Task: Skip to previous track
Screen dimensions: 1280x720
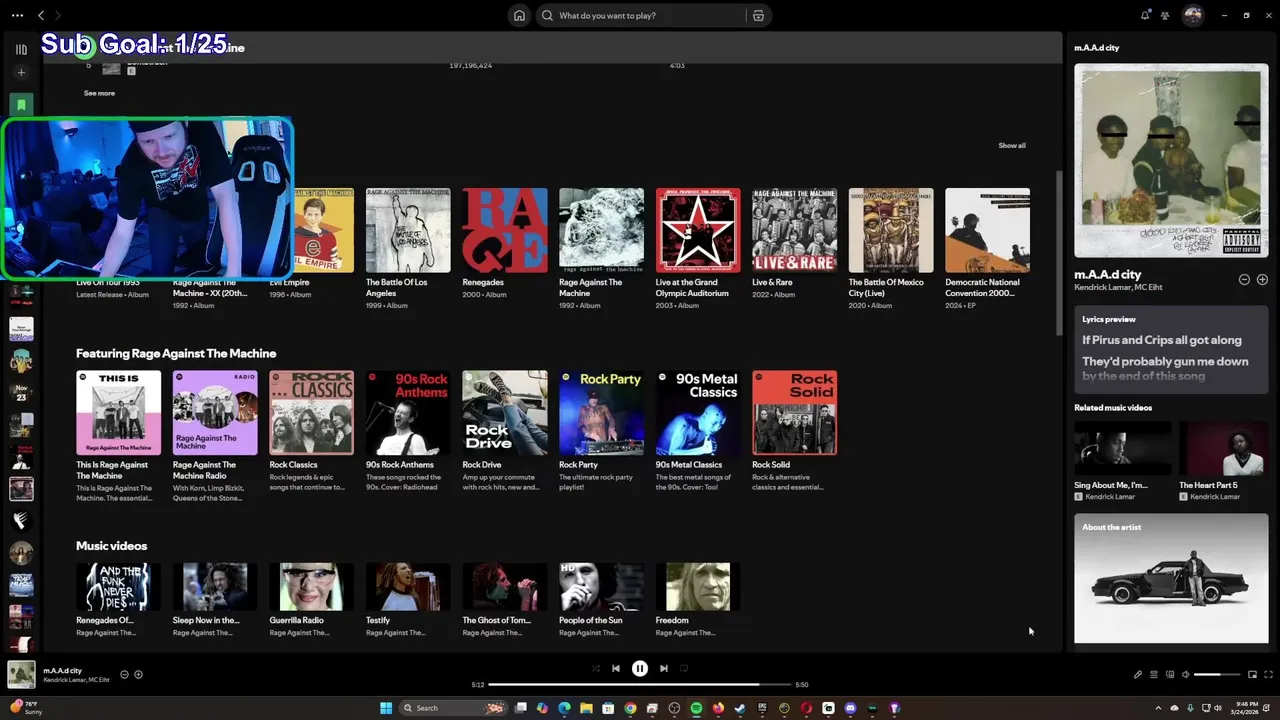Action: 616,668
